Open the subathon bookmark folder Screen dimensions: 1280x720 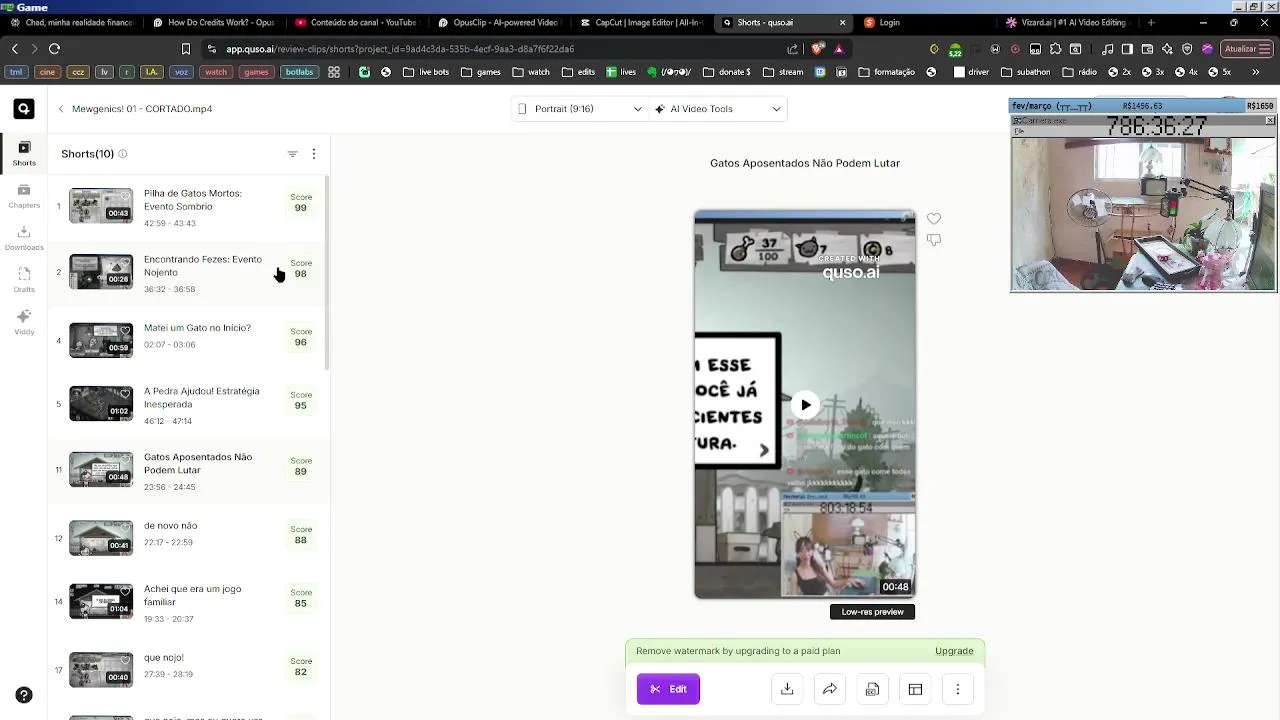point(1026,72)
